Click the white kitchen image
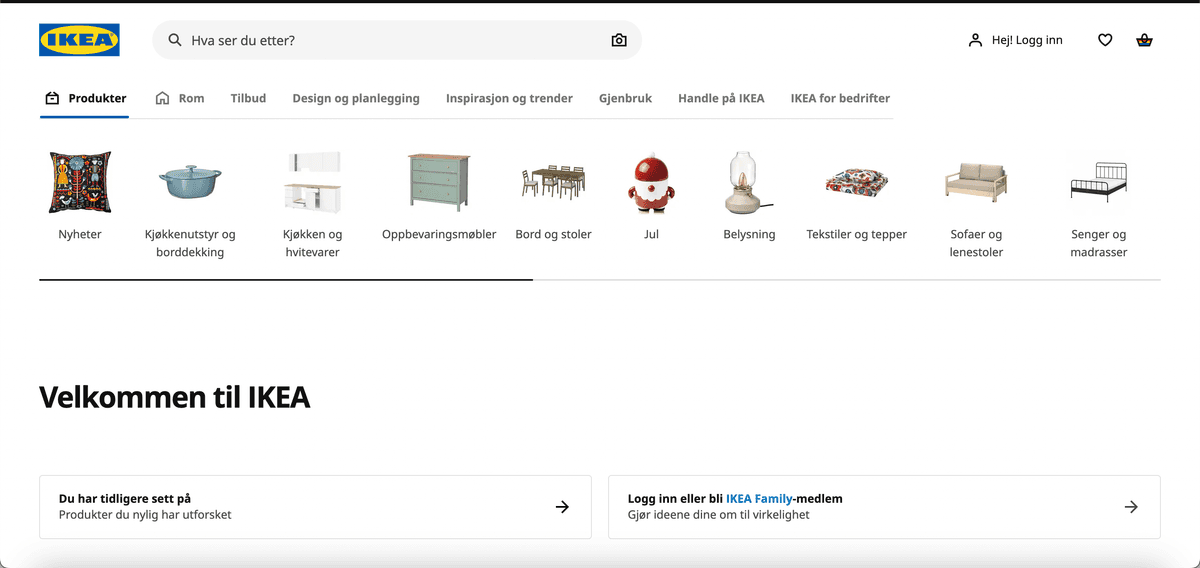The height and width of the screenshot is (568, 1200). pos(313,182)
